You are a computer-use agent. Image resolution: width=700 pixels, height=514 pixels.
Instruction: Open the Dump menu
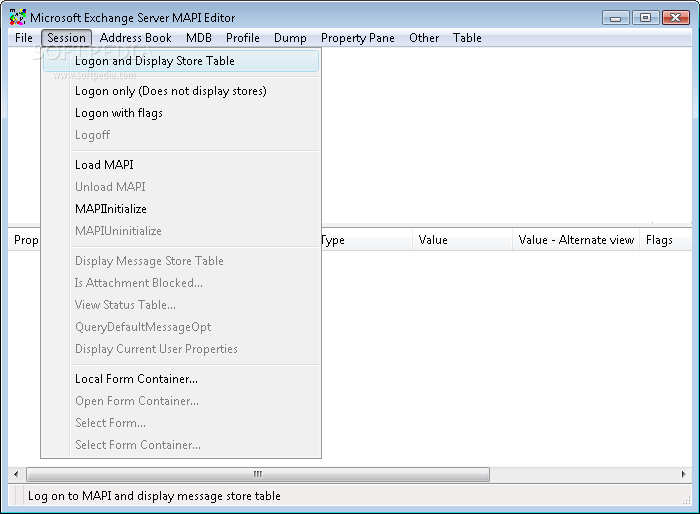(x=290, y=38)
